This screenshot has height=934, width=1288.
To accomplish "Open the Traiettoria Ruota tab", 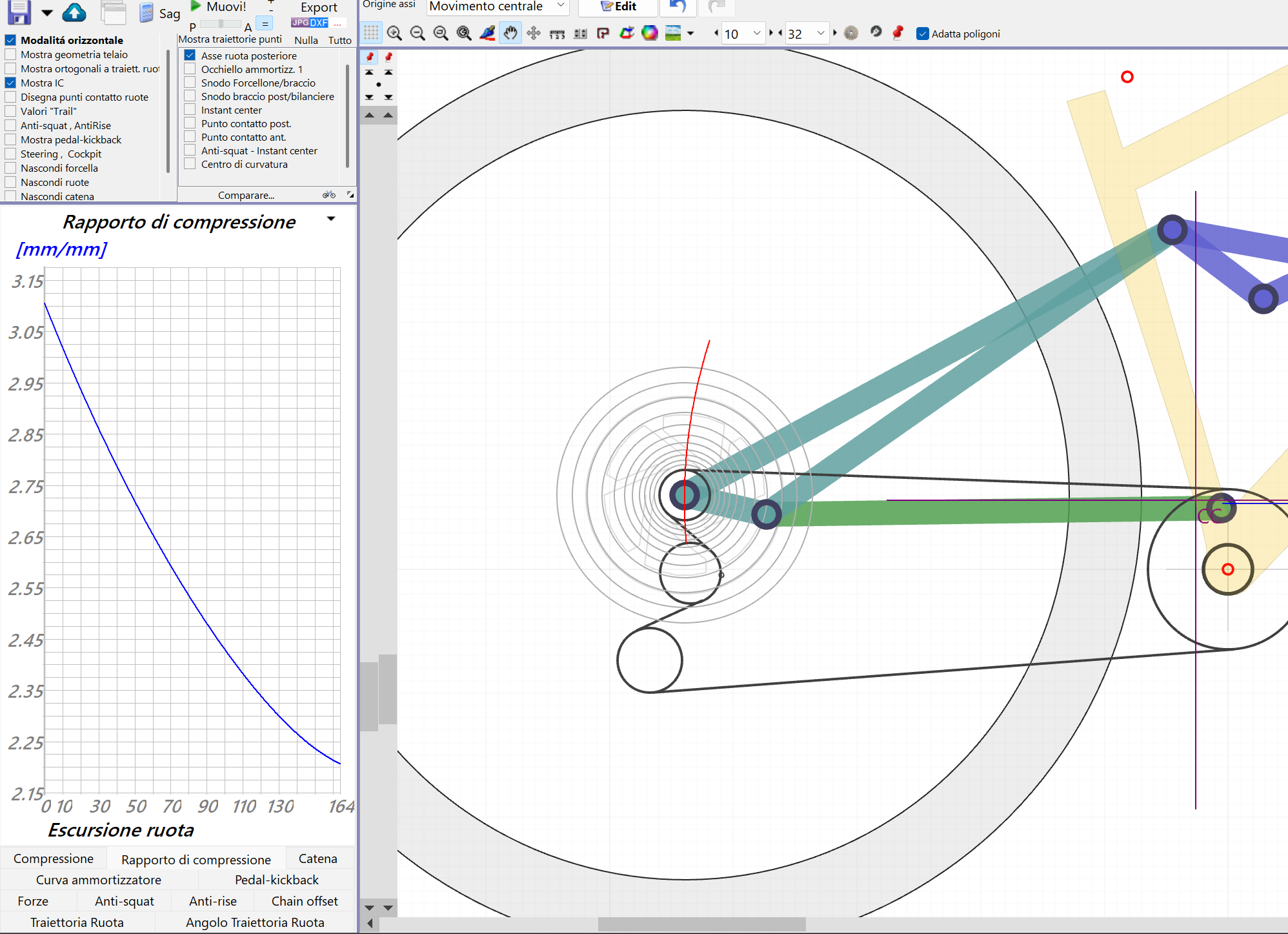I will click(x=77, y=922).
